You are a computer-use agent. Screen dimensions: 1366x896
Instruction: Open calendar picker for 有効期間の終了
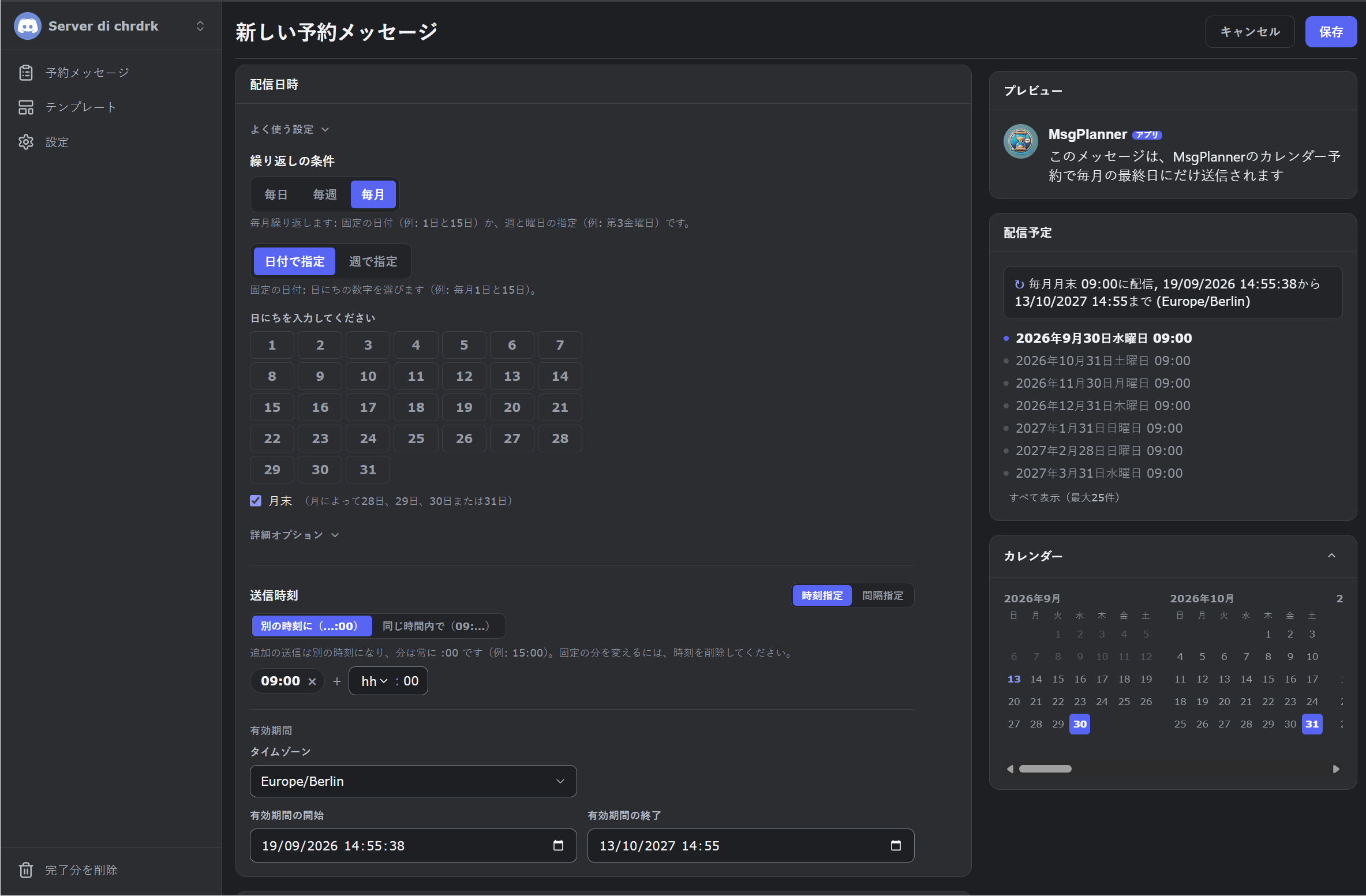pyautogui.click(x=896, y=845)
